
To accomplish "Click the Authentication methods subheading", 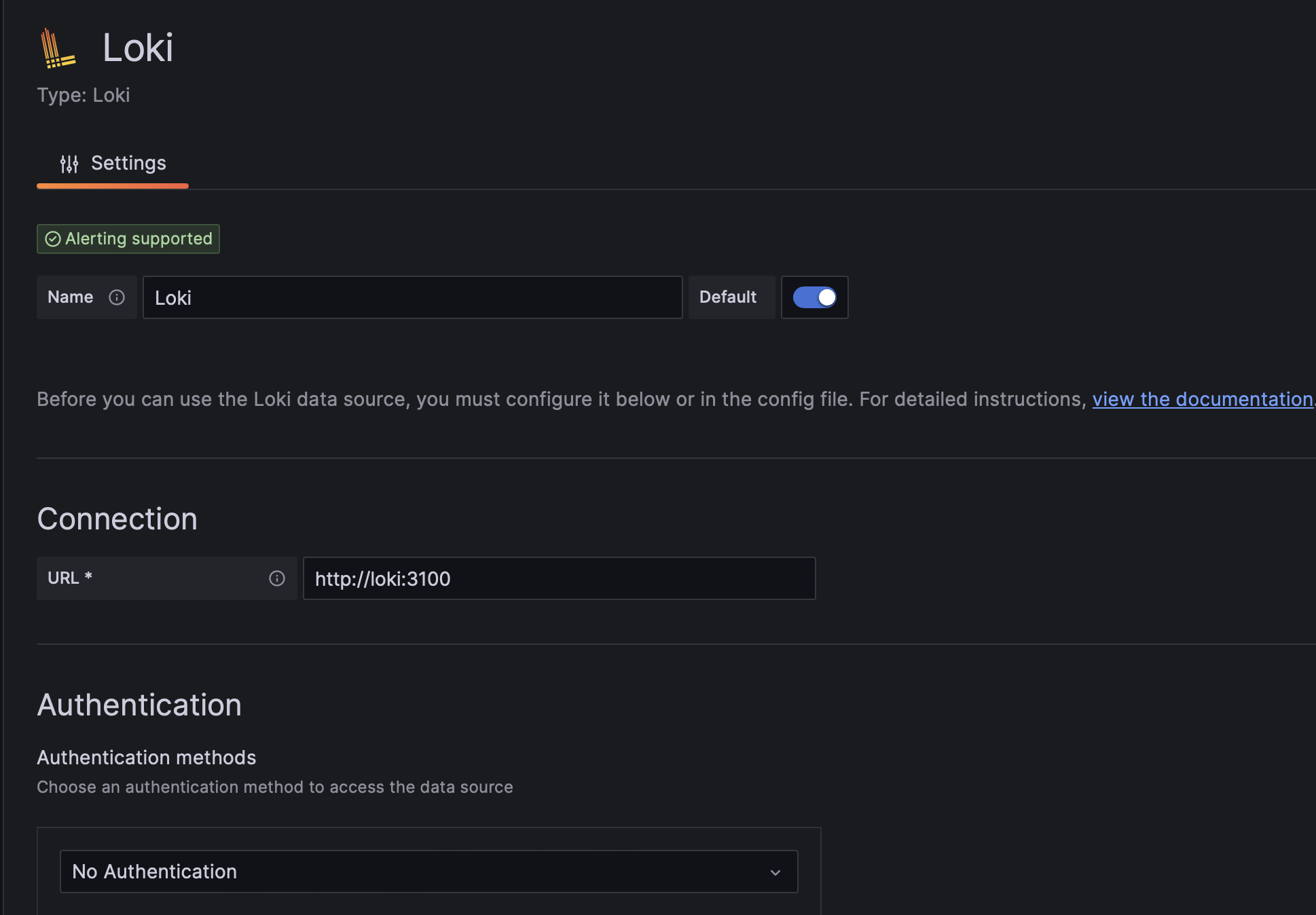I will coord(146,758).
